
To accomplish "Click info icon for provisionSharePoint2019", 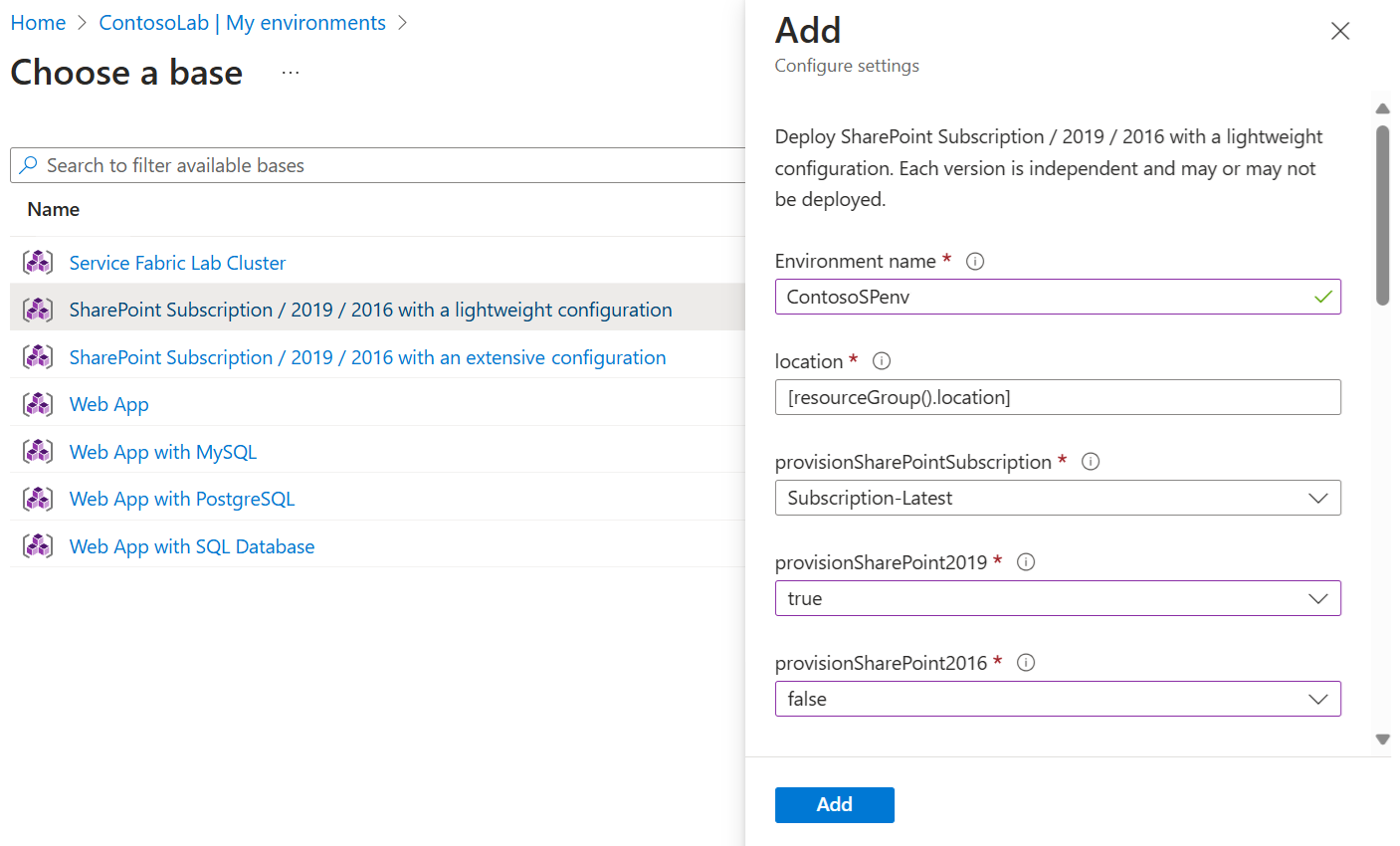I will [x=1026, y=562].
